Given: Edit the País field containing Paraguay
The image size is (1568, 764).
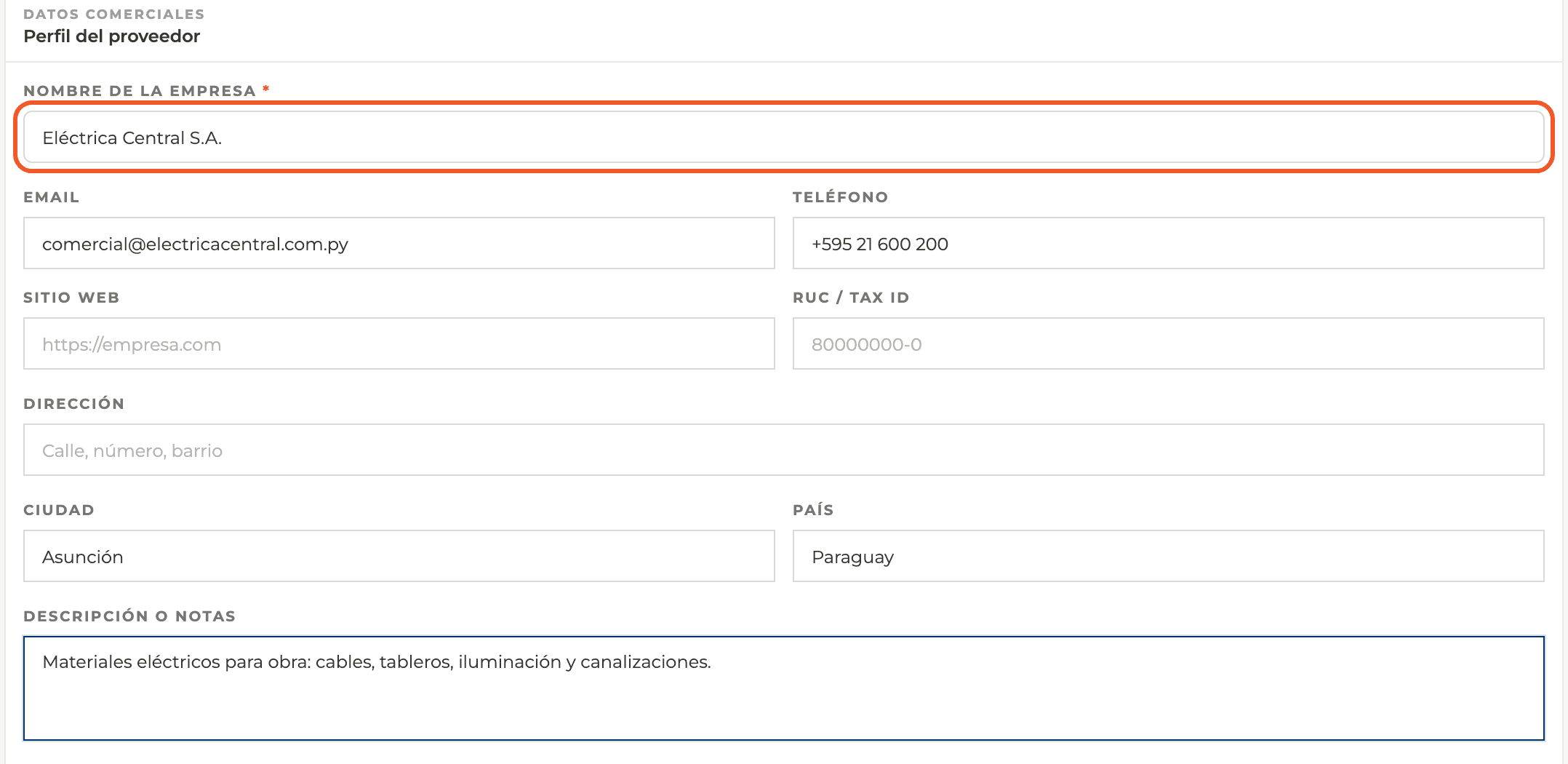Looking at the screenshot, I should (1168, 556).
